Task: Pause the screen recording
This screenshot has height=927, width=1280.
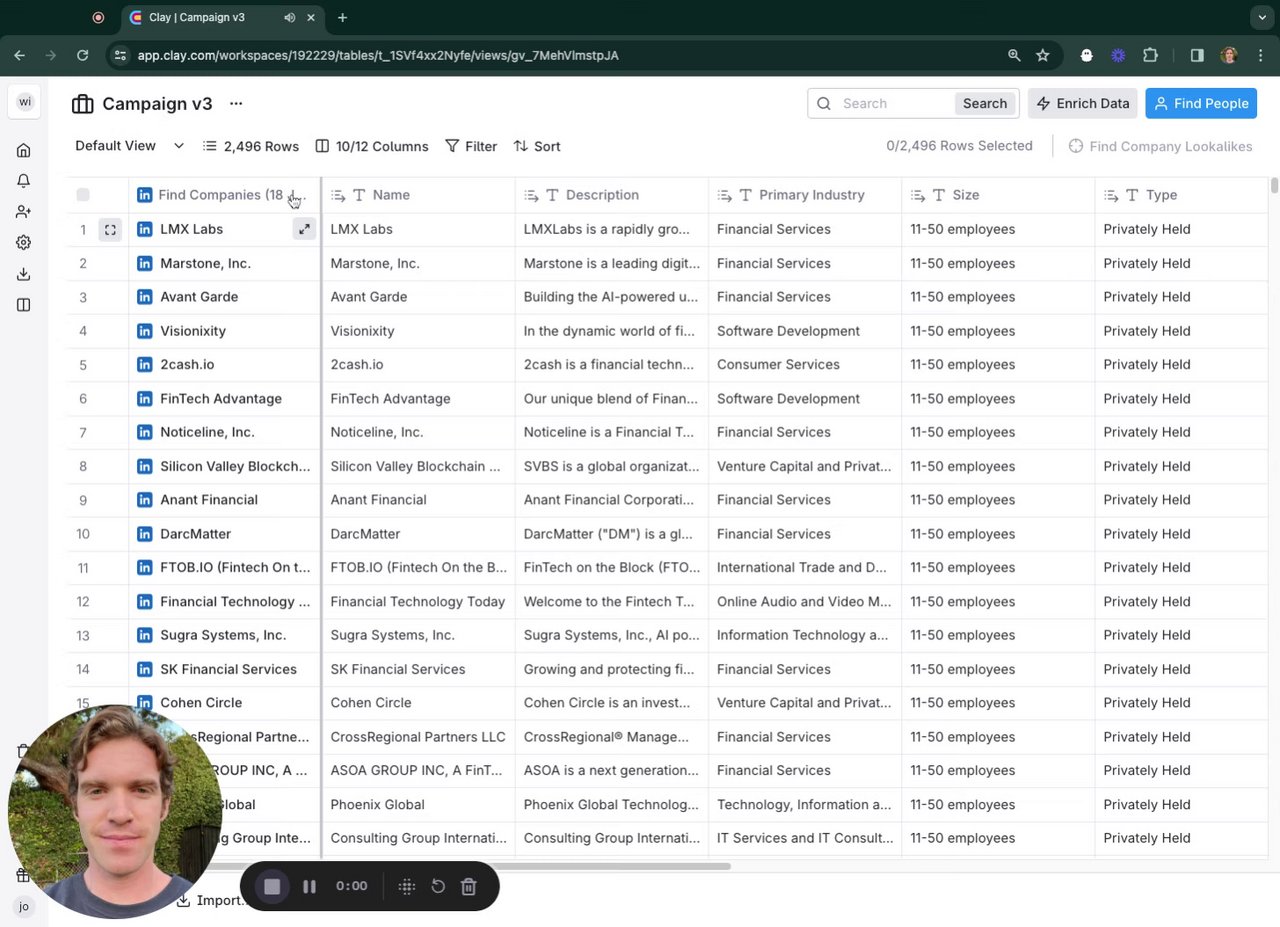Action: tap(310, 886)
